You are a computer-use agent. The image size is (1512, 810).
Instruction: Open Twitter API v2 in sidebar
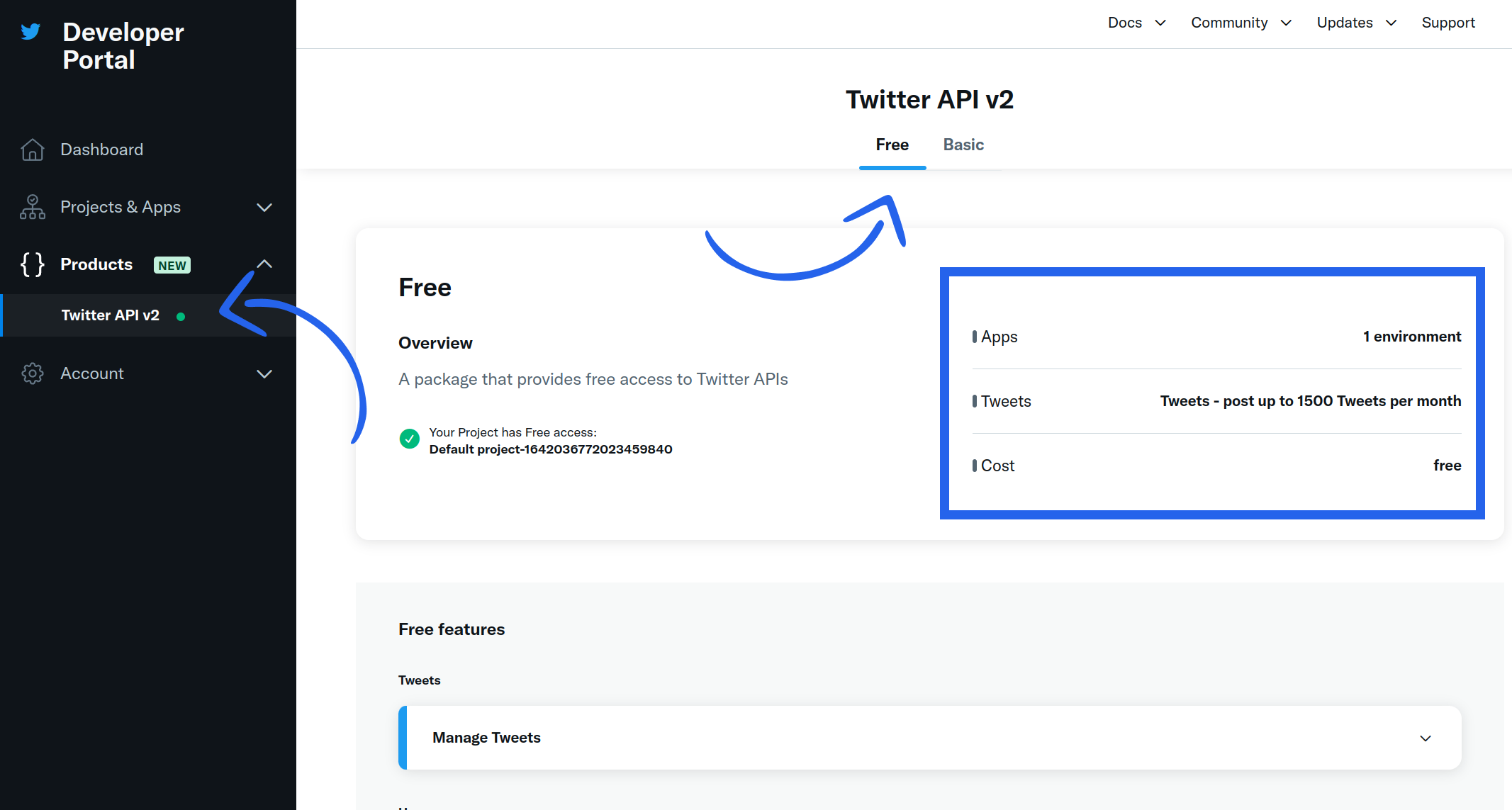coord(111,315)
